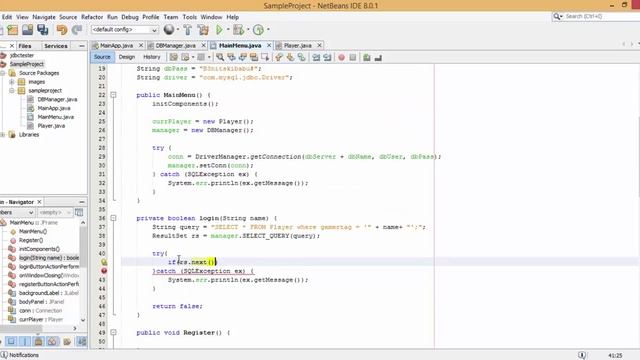Screen dimensions: 640x360
Task: Switch to the DBManager.java editor tab
Action: click(176, 46)
